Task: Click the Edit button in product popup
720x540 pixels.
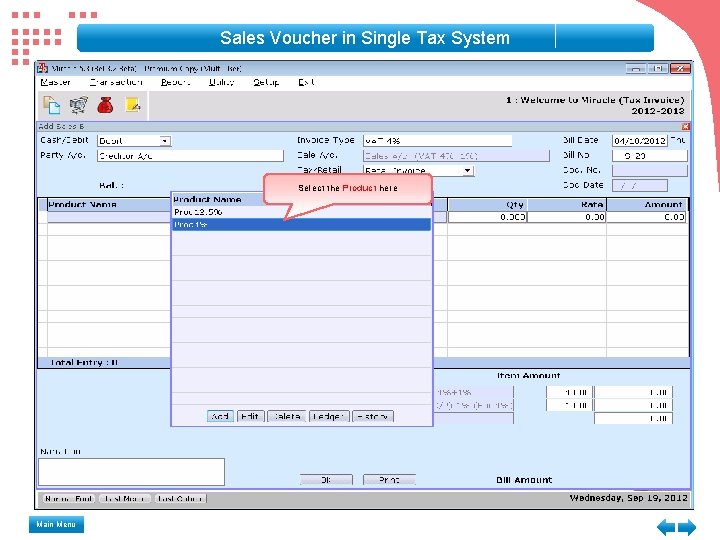Action: (x=251, y=416)
